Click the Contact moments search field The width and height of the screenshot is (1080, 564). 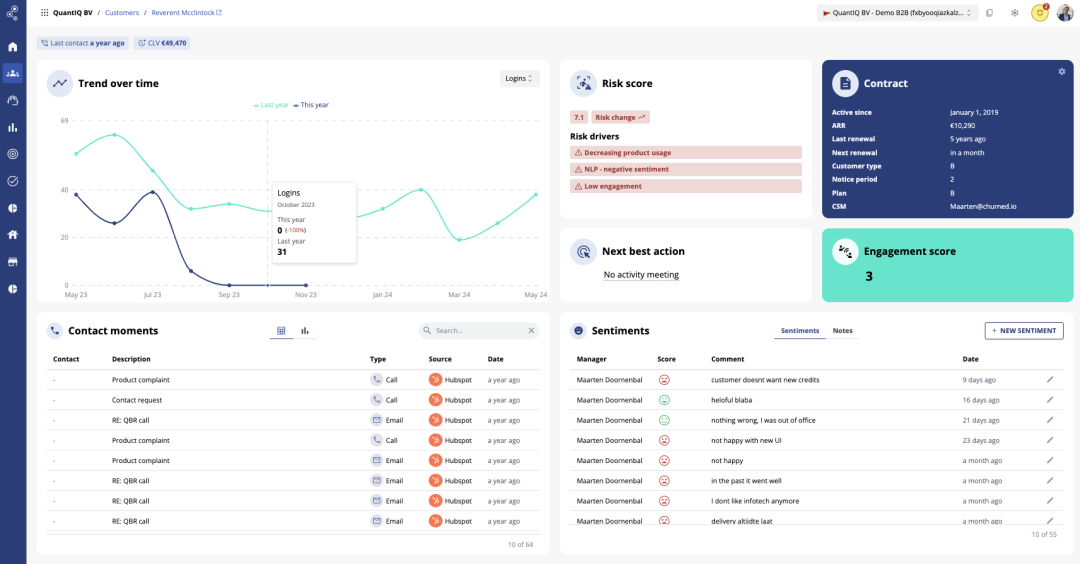point(479,331)
